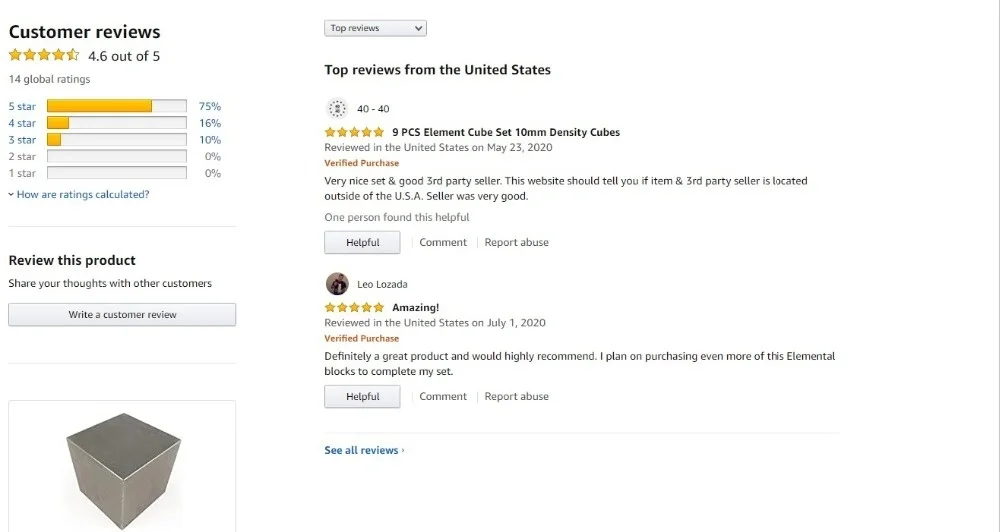The height and width of the screenshot is (532, 1000).
Task: Comment on the 40 - 40 review
Action: [x=443, y=243]
